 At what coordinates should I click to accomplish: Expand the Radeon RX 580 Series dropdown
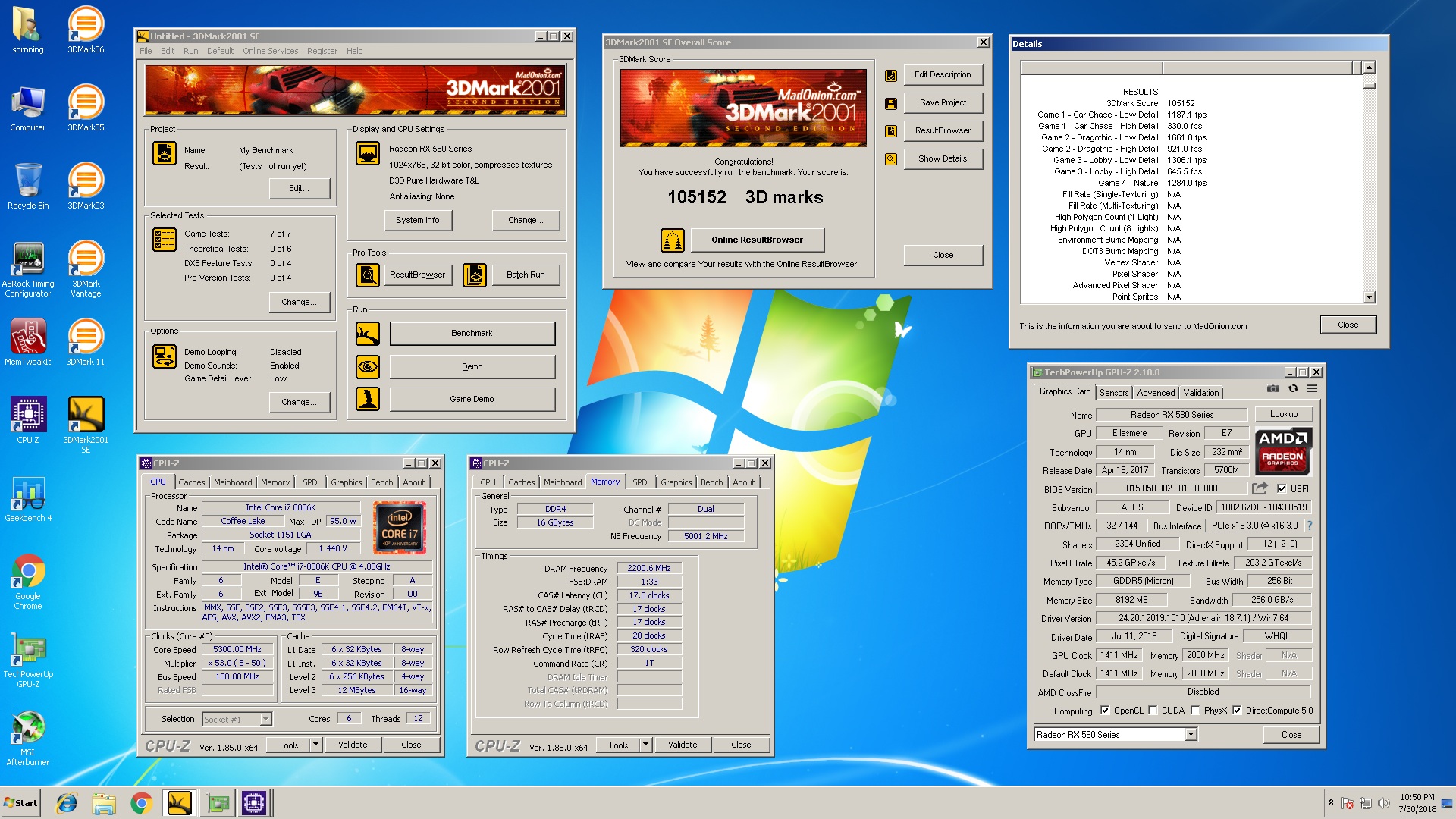click(x=1191, y=735)
